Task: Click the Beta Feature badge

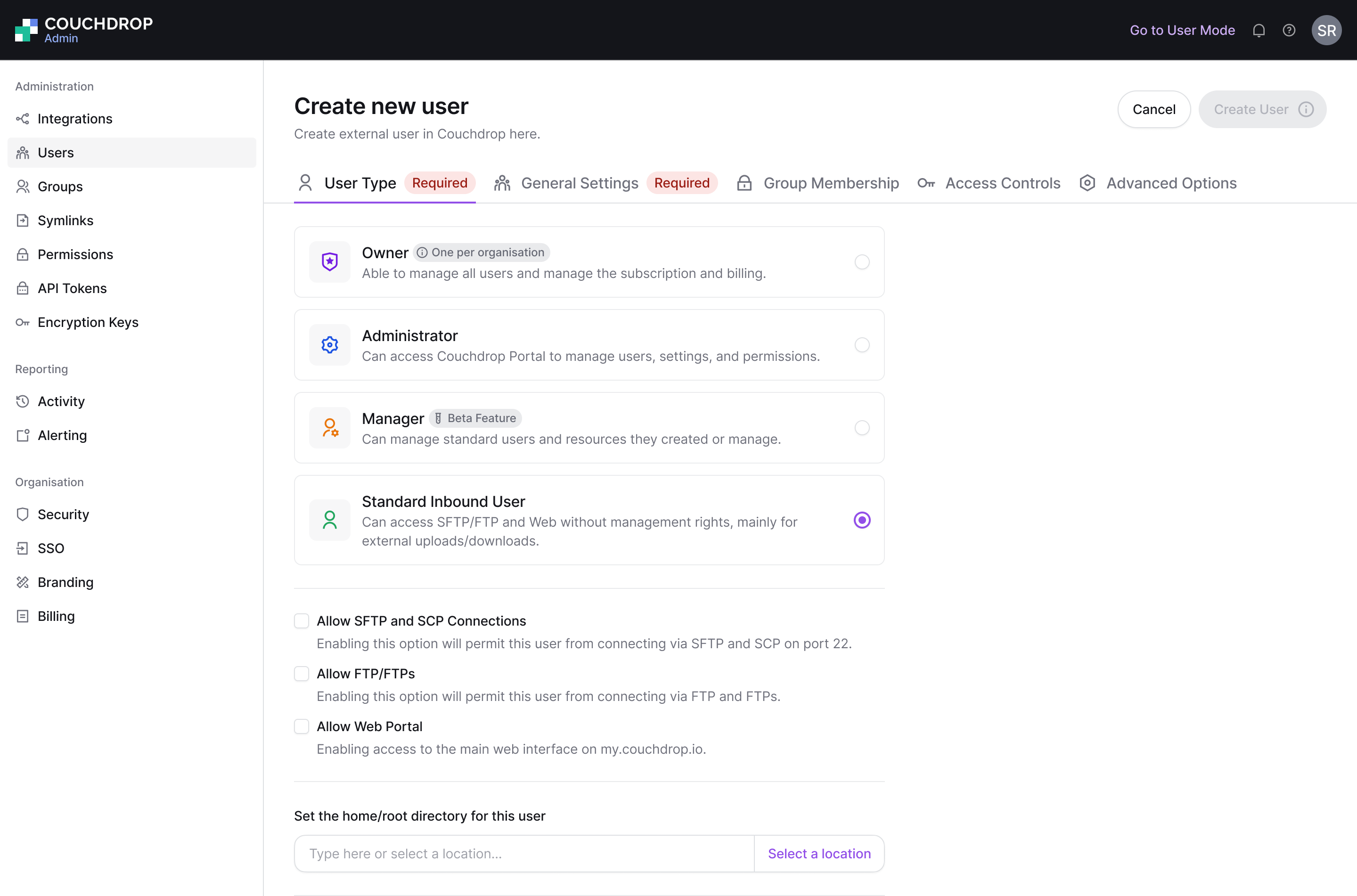Action: 475,418
